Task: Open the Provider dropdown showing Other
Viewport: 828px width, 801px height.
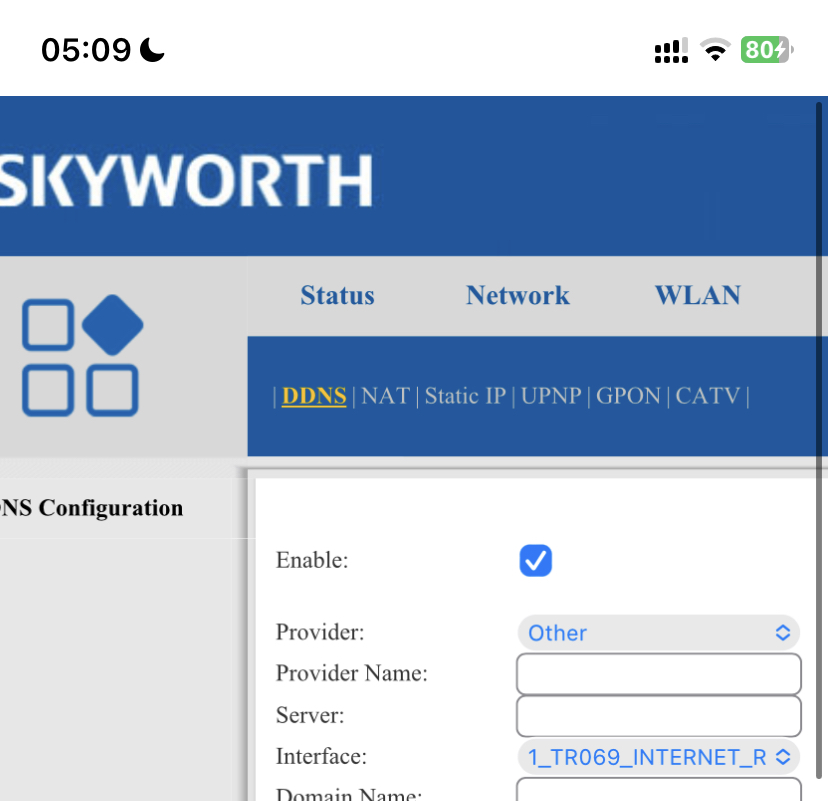Action: (x=658, y=633)
